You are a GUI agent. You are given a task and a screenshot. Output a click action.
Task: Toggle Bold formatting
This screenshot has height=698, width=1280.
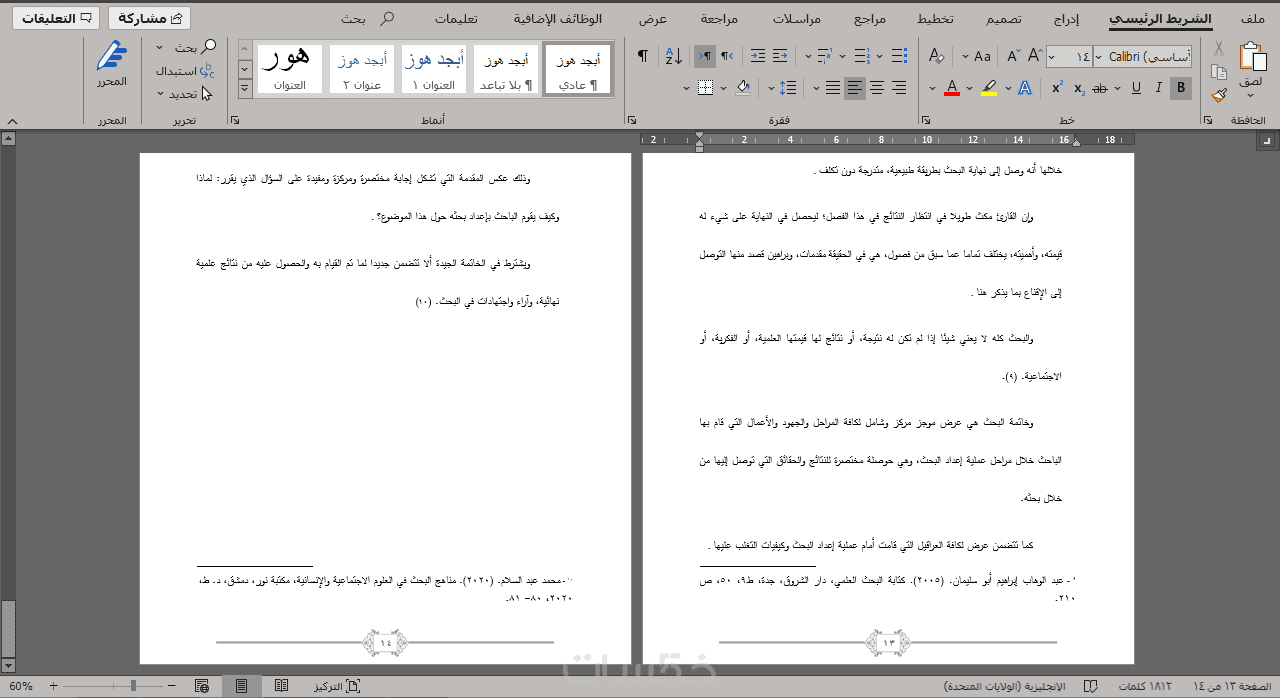[1181, 88]
